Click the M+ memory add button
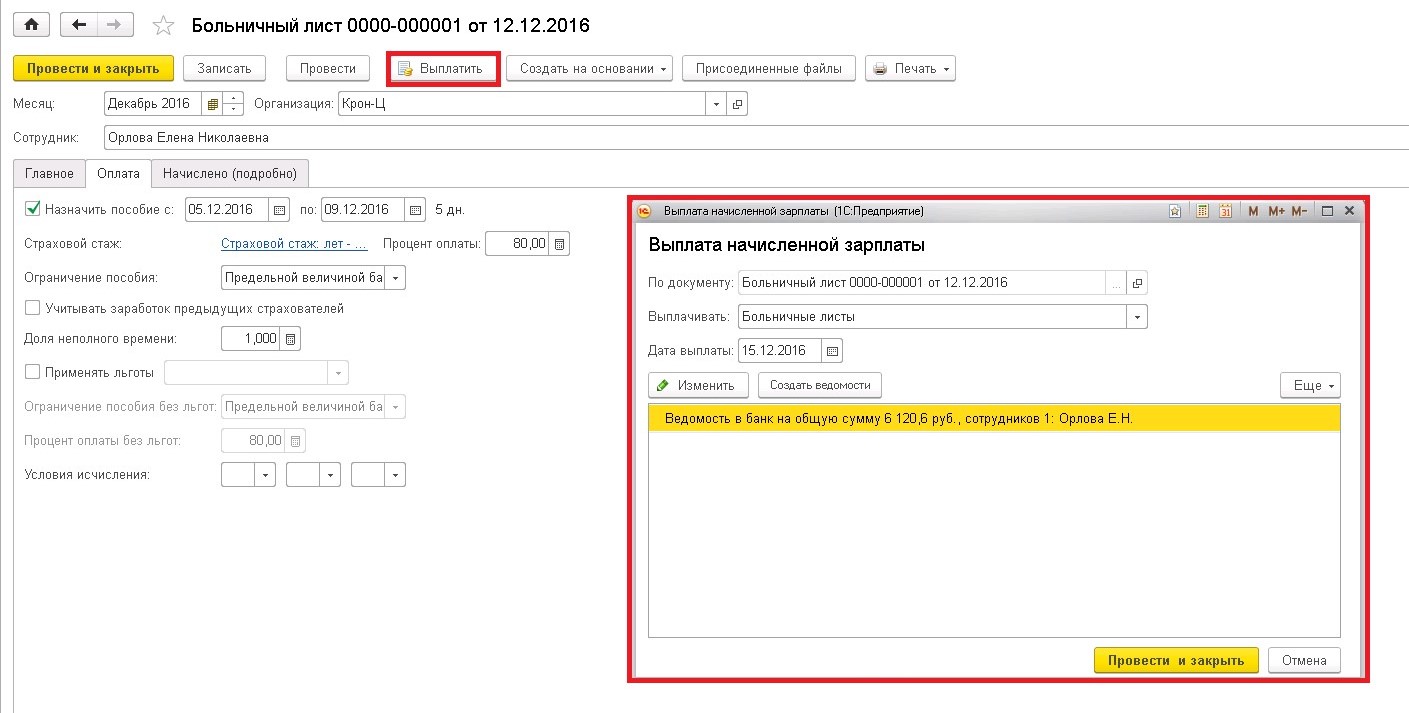 tap(1276, 211)
